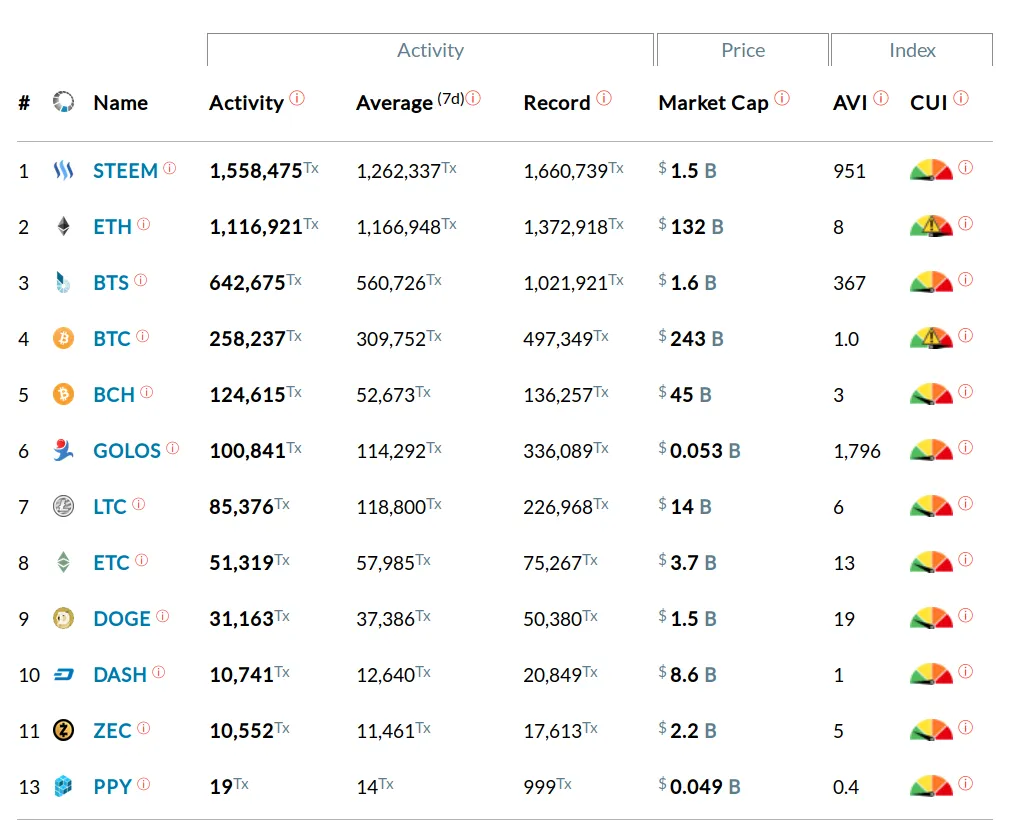Click the info icon beside Record header

point(603,97)
